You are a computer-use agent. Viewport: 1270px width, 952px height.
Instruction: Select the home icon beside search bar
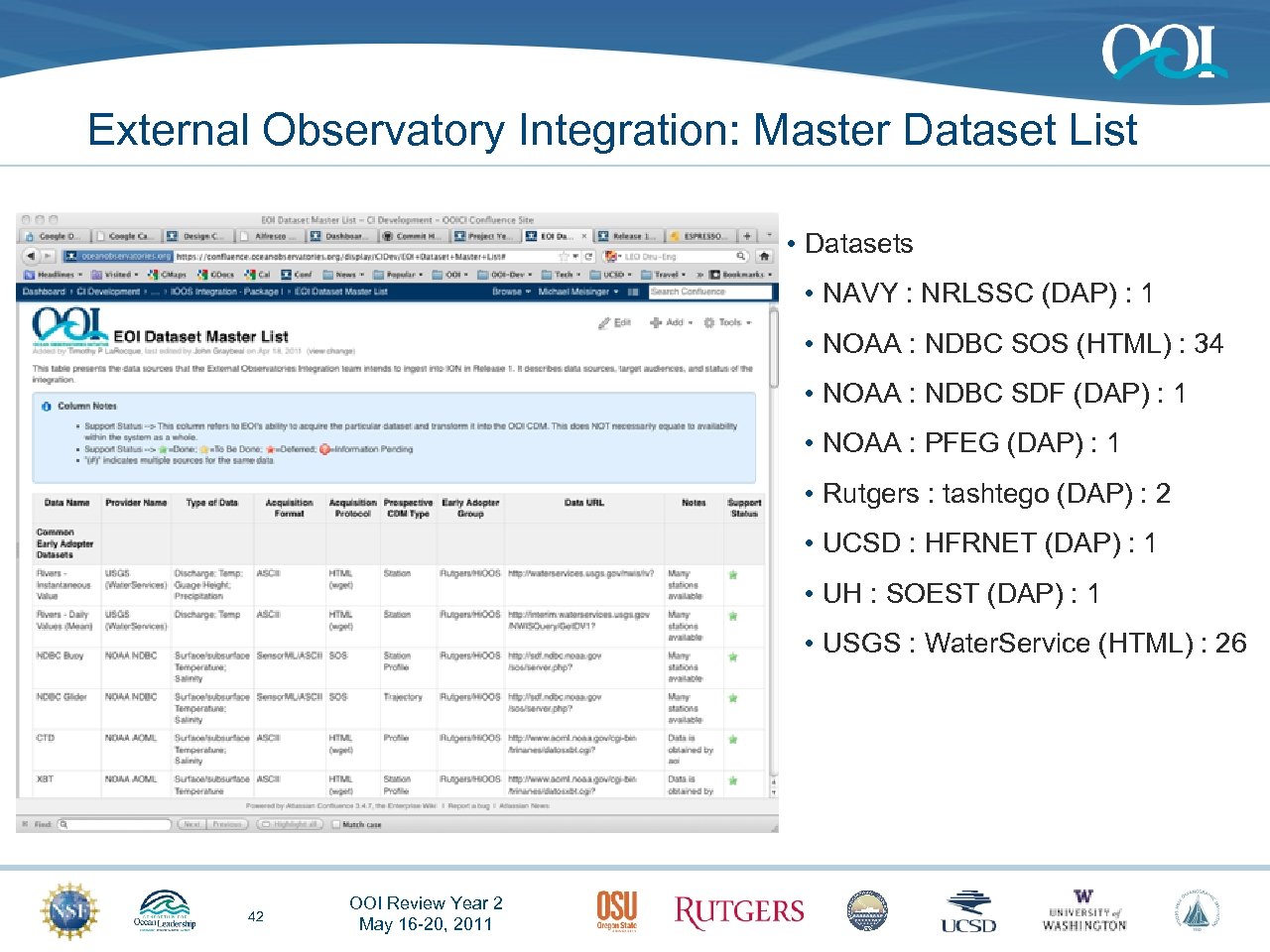[x=763, y=255]
